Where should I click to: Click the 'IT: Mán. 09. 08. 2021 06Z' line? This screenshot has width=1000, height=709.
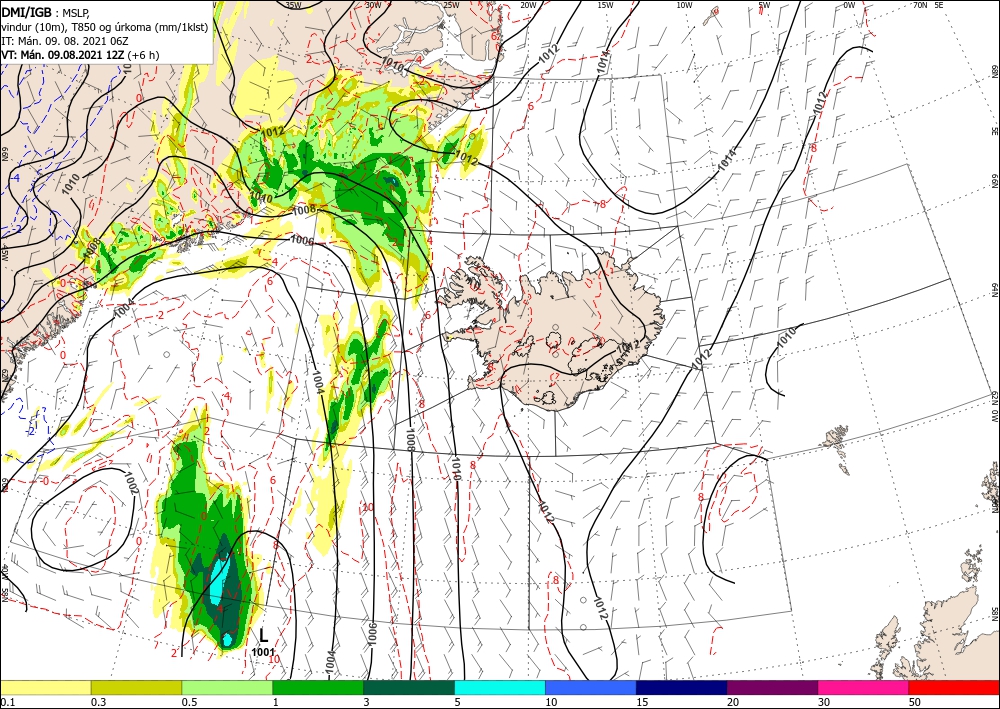point(66,41)
